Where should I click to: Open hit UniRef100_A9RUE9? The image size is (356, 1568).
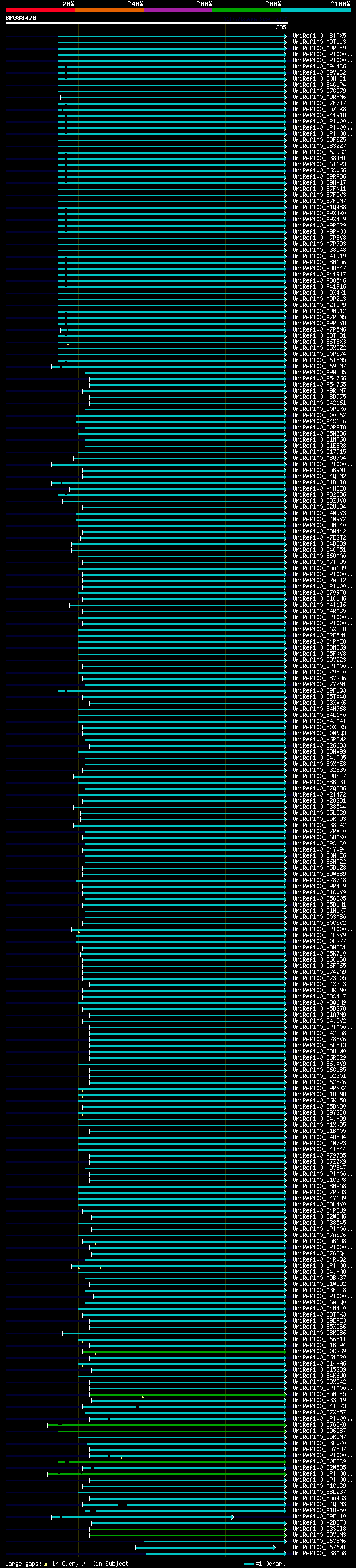319,48
